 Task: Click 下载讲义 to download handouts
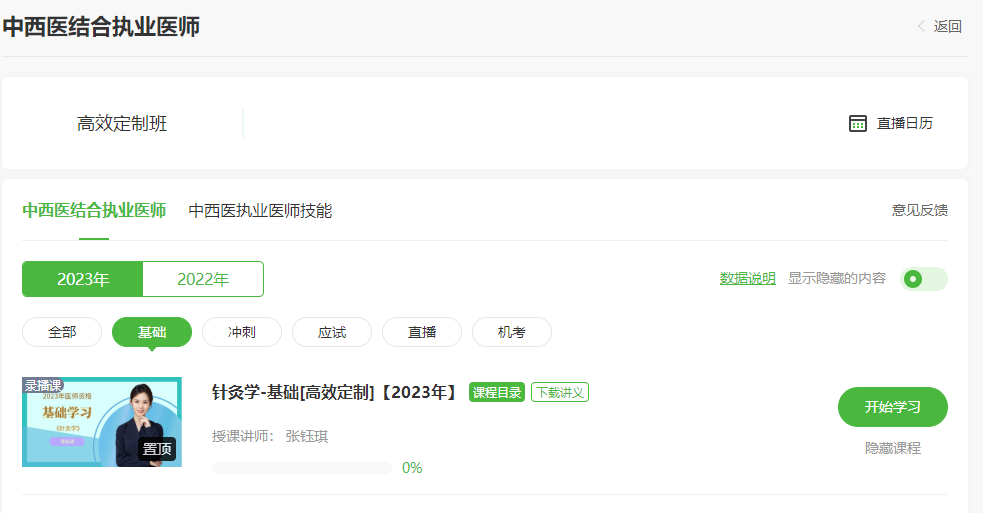[x=560, y=392]
